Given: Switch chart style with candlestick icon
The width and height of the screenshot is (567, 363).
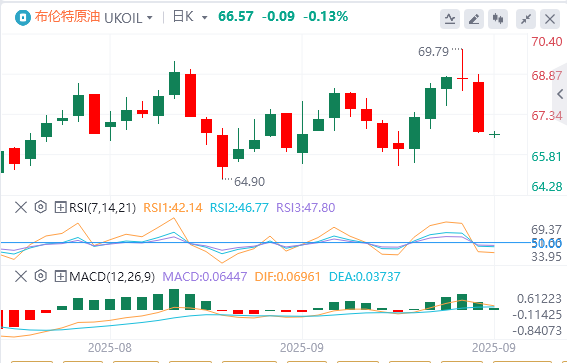Looking at the screenshot, I should point(498,19).
